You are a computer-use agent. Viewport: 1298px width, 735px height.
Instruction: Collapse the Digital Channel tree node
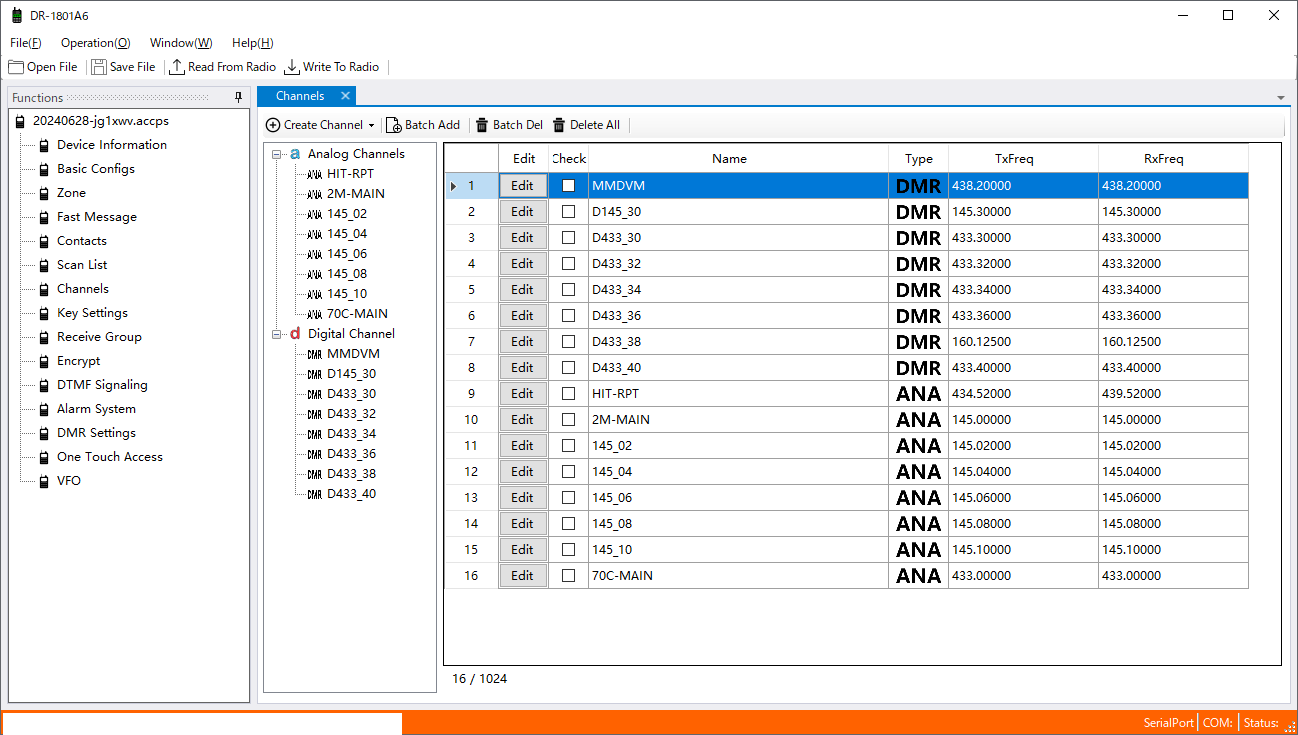(277, 334)
